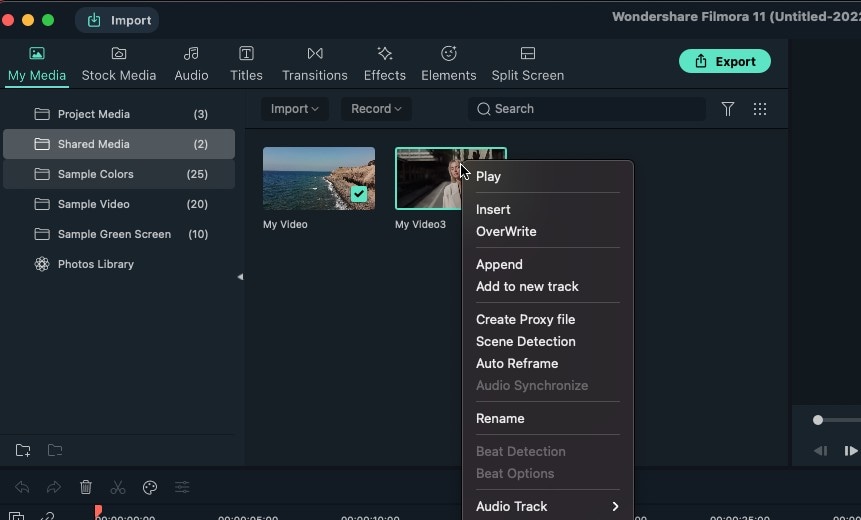Open the adjustment sliders icon
861x520 pixels.
tap(182, 487)
